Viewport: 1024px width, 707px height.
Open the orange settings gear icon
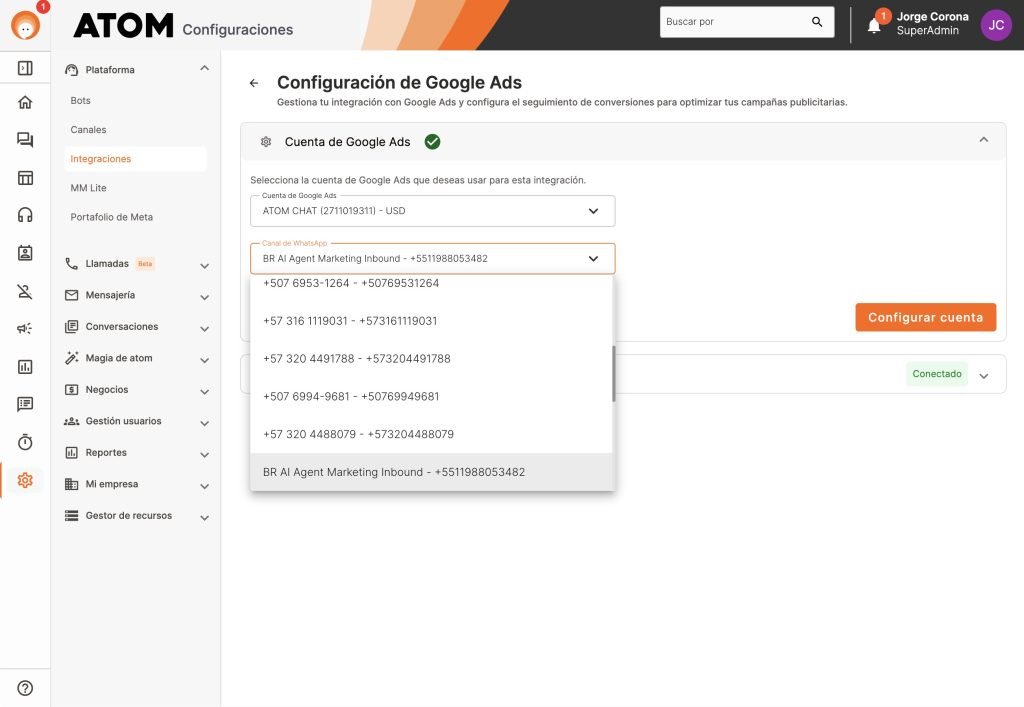tap(25, 480)
